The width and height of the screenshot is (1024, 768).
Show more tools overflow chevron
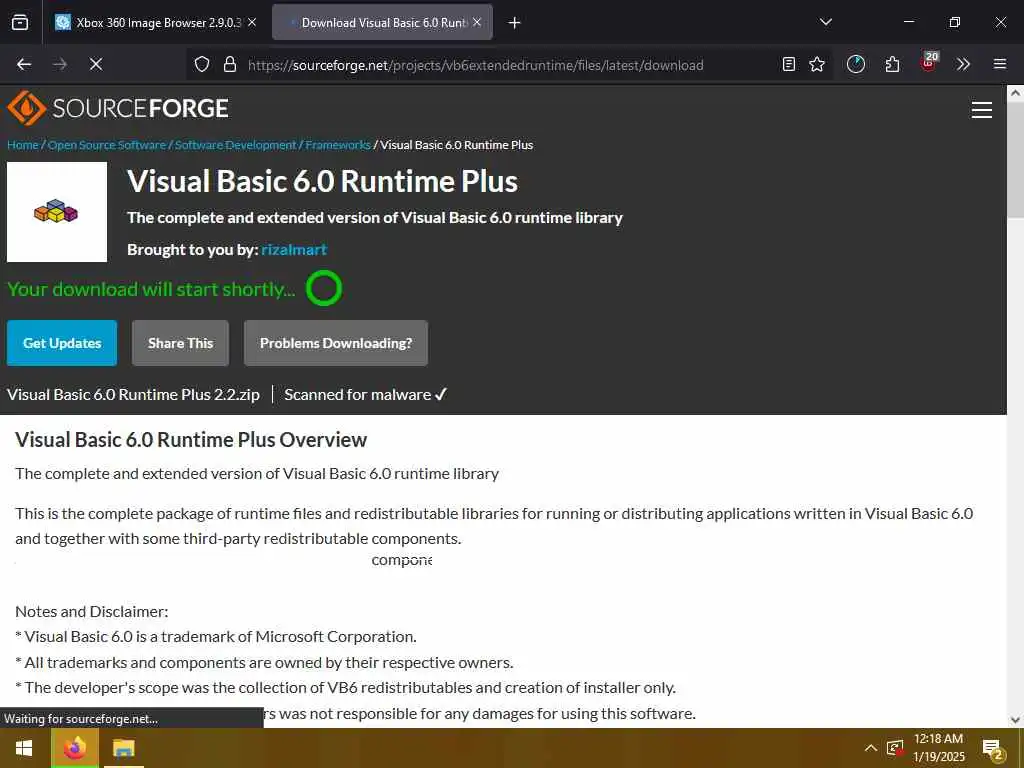[963, 64]
